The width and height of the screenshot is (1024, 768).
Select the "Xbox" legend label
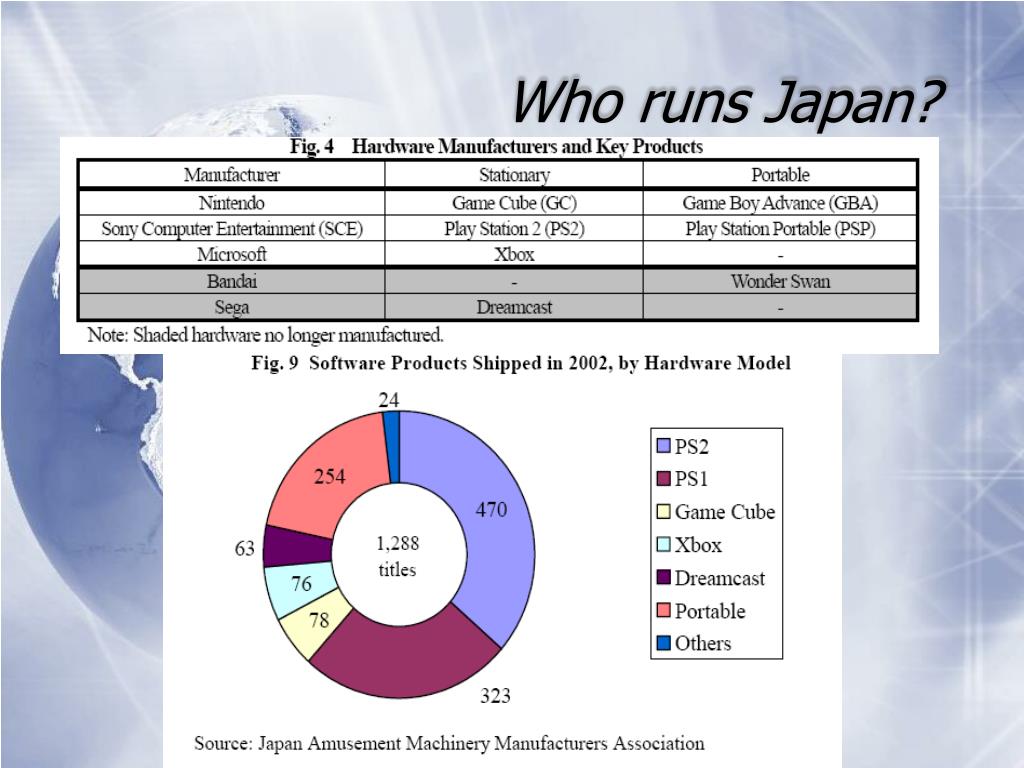tap(698, 545)
